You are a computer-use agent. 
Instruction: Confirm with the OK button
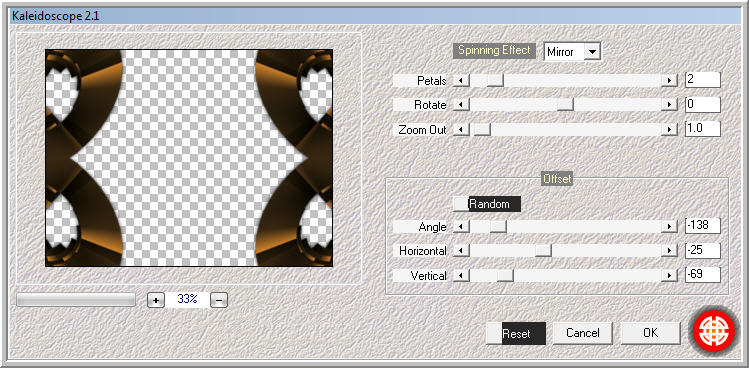(x=651, y=333)
